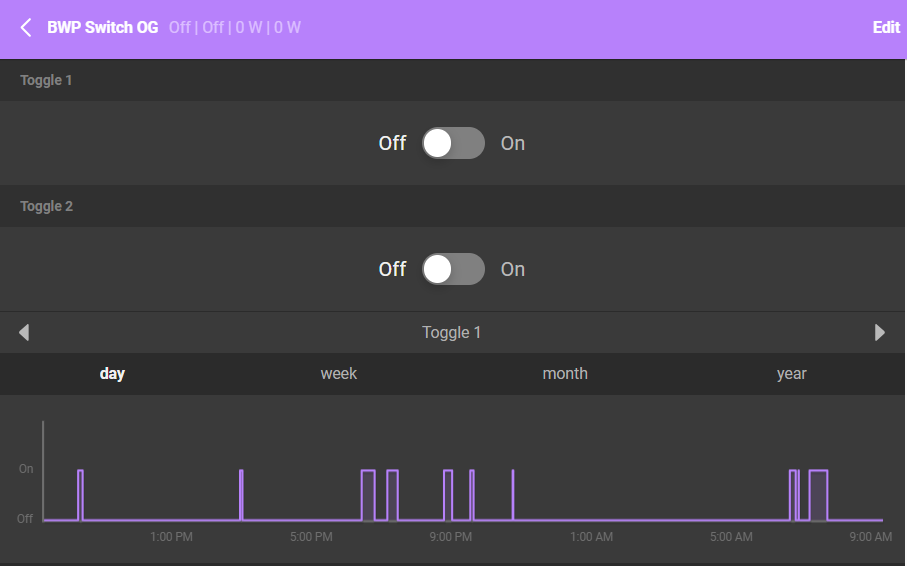The width and height of the screenshot is (907, 566).
Task: Click the status summary text in the header
Action: (235, 28)
